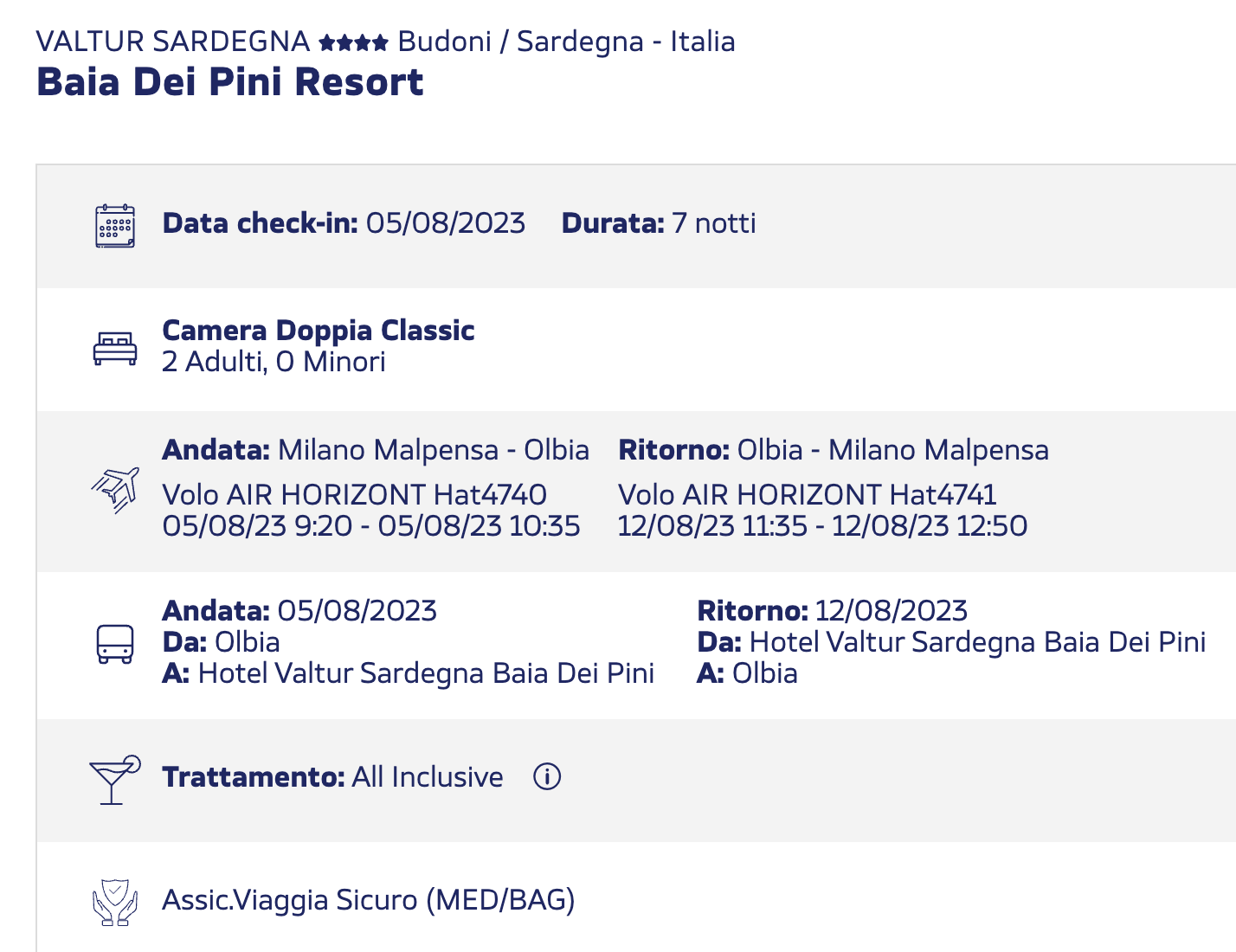
Task: Click the check-in date 05/08/2023
Action: point(445,223)
